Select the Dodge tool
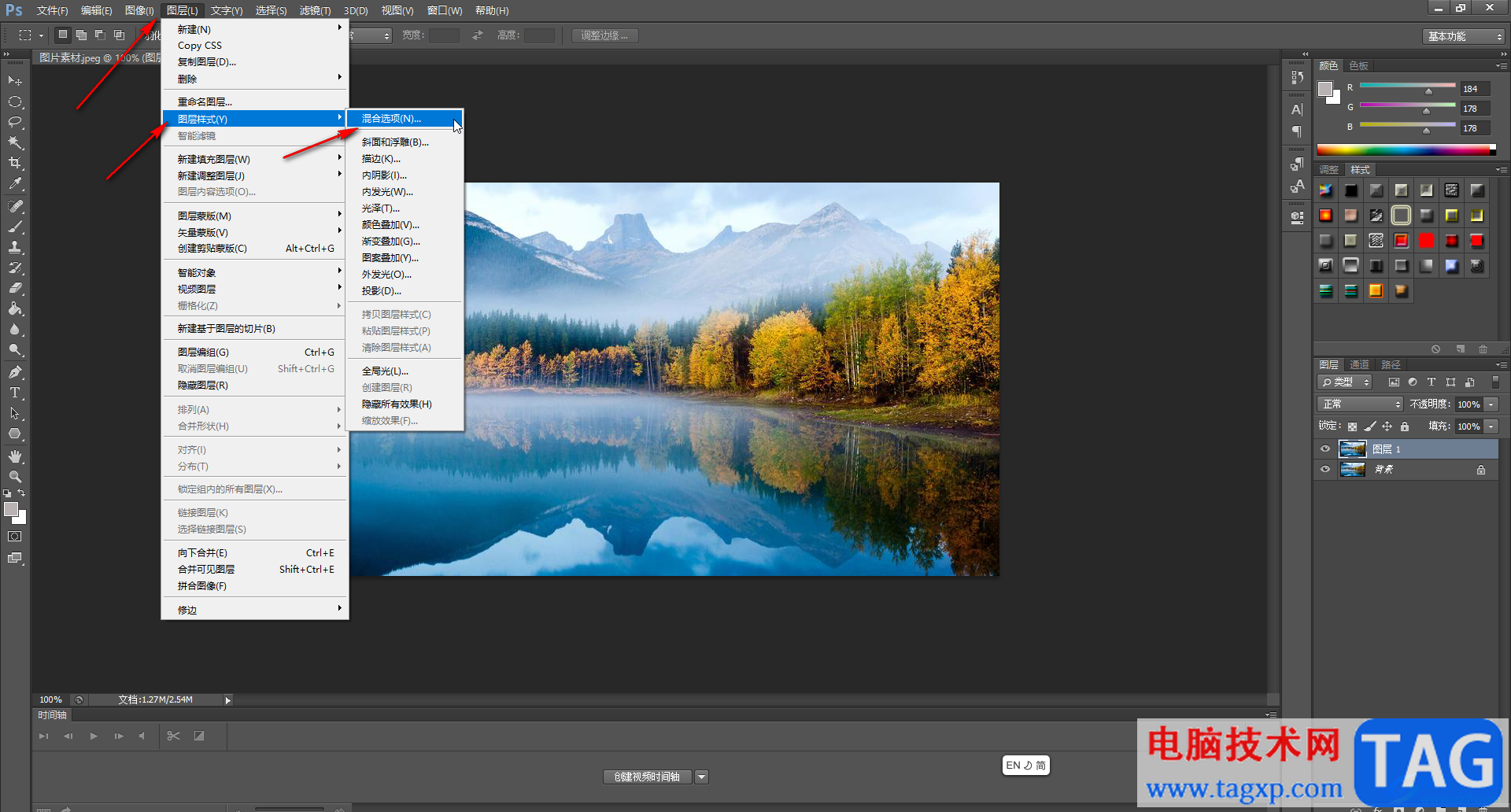1511x812 pixels. coord(15,349)
